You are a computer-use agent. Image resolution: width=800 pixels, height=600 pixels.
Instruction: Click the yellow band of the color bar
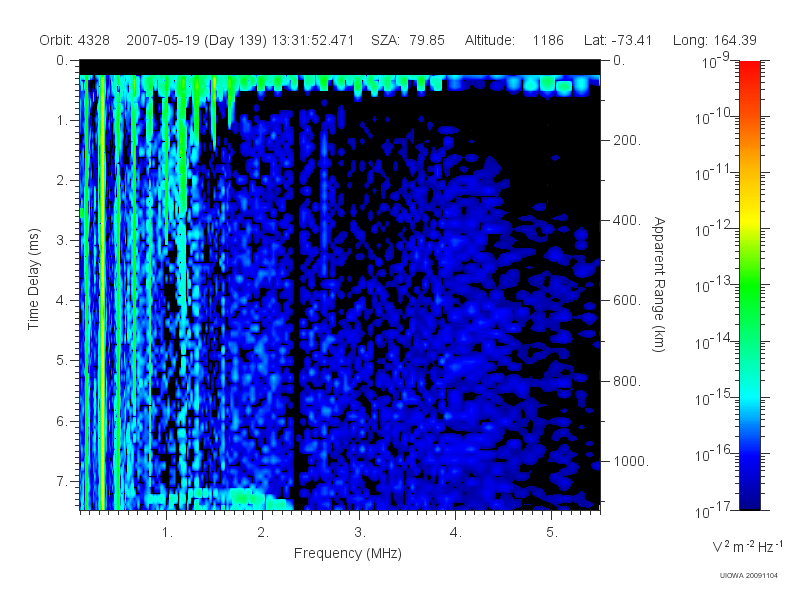749,219
